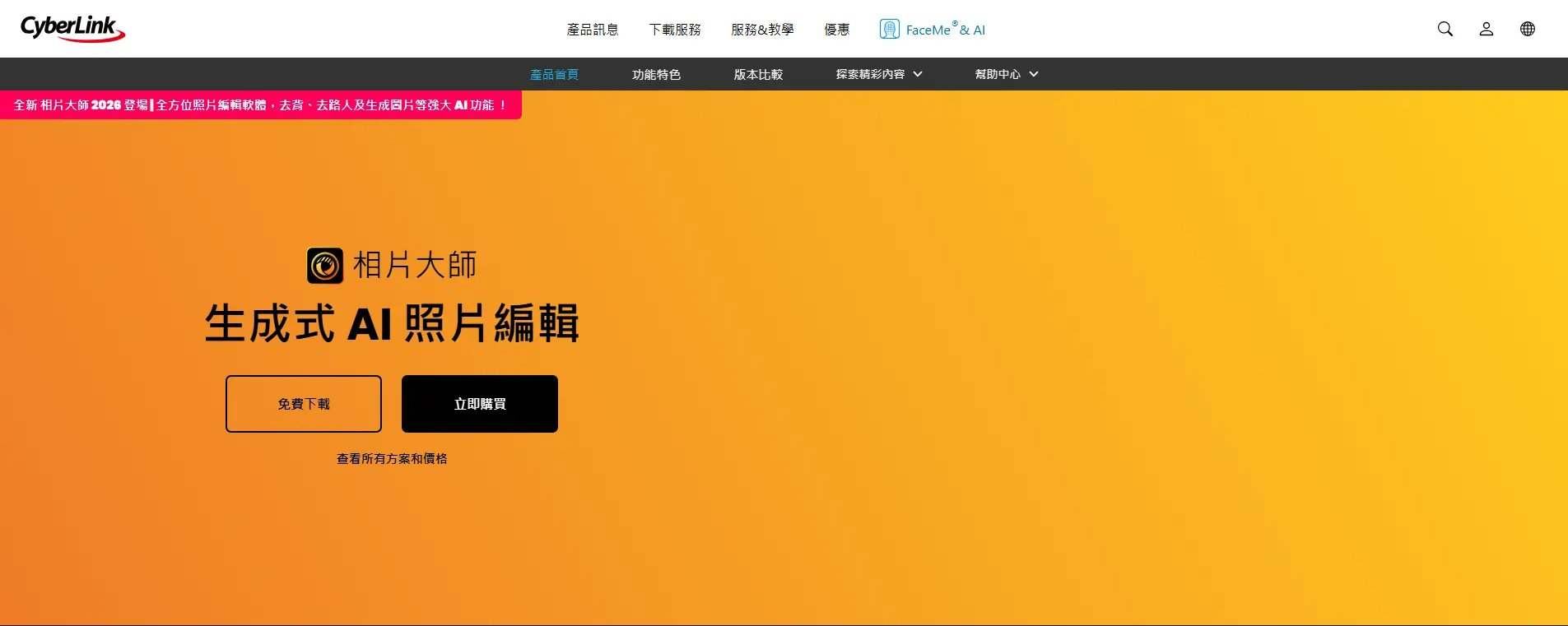Expand 探索精彩內容 dropdown
Screen dimensions: 1568x626
pyautogui.click(x=879, y=74)
